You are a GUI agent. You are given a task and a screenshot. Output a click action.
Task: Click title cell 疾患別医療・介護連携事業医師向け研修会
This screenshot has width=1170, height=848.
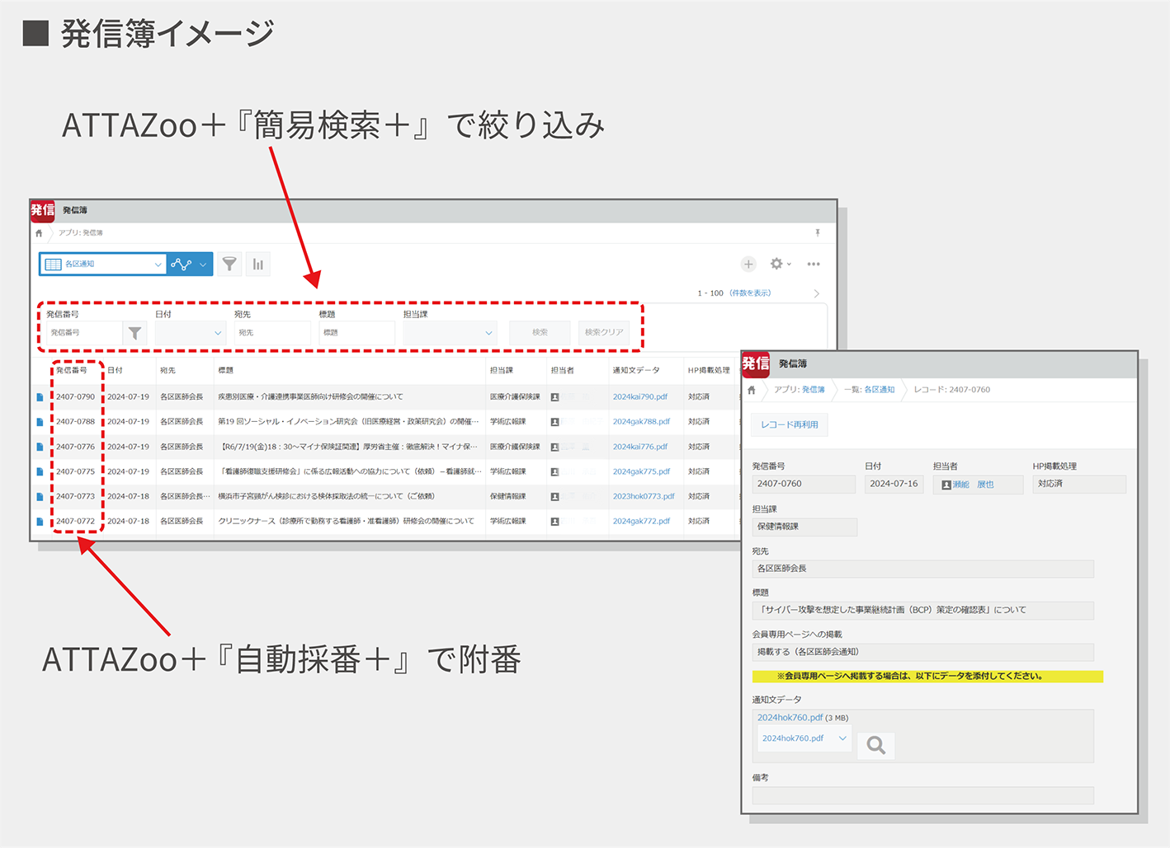(310, 397)
